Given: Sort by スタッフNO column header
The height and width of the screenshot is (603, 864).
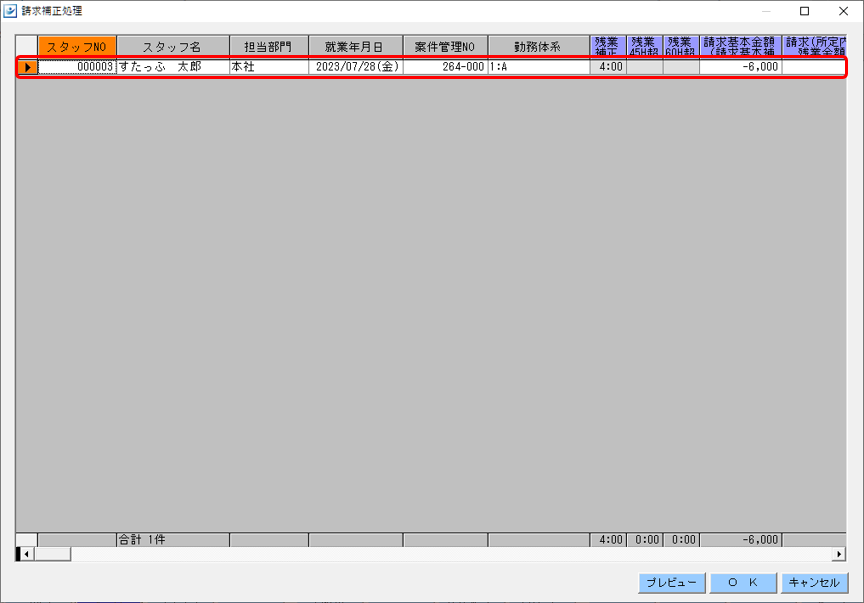Looking at the screenshot, I should click(77, 47).
